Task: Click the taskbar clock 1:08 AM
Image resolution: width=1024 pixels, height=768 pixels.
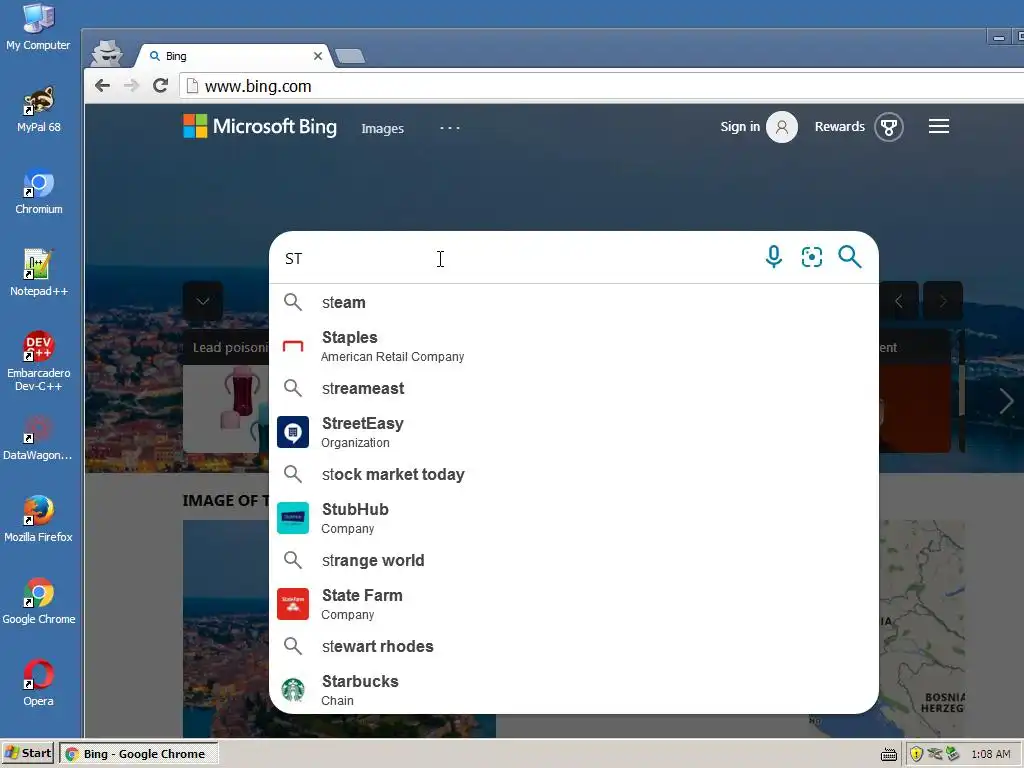Action: (x=991, y=754)
